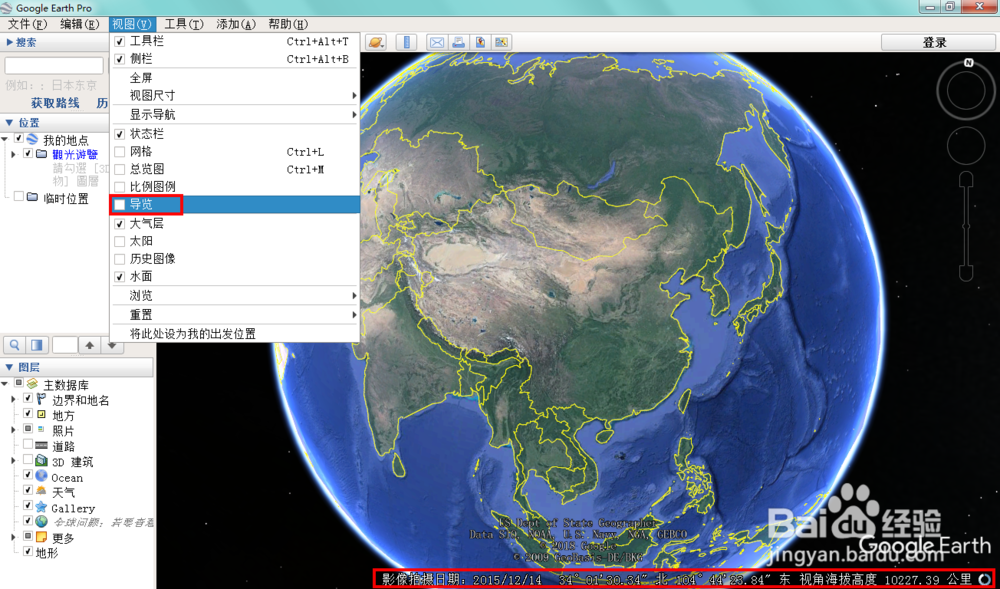1000x589 pixels.
Task: Open the 重置 submenu
Action: [x=235, y=315]
